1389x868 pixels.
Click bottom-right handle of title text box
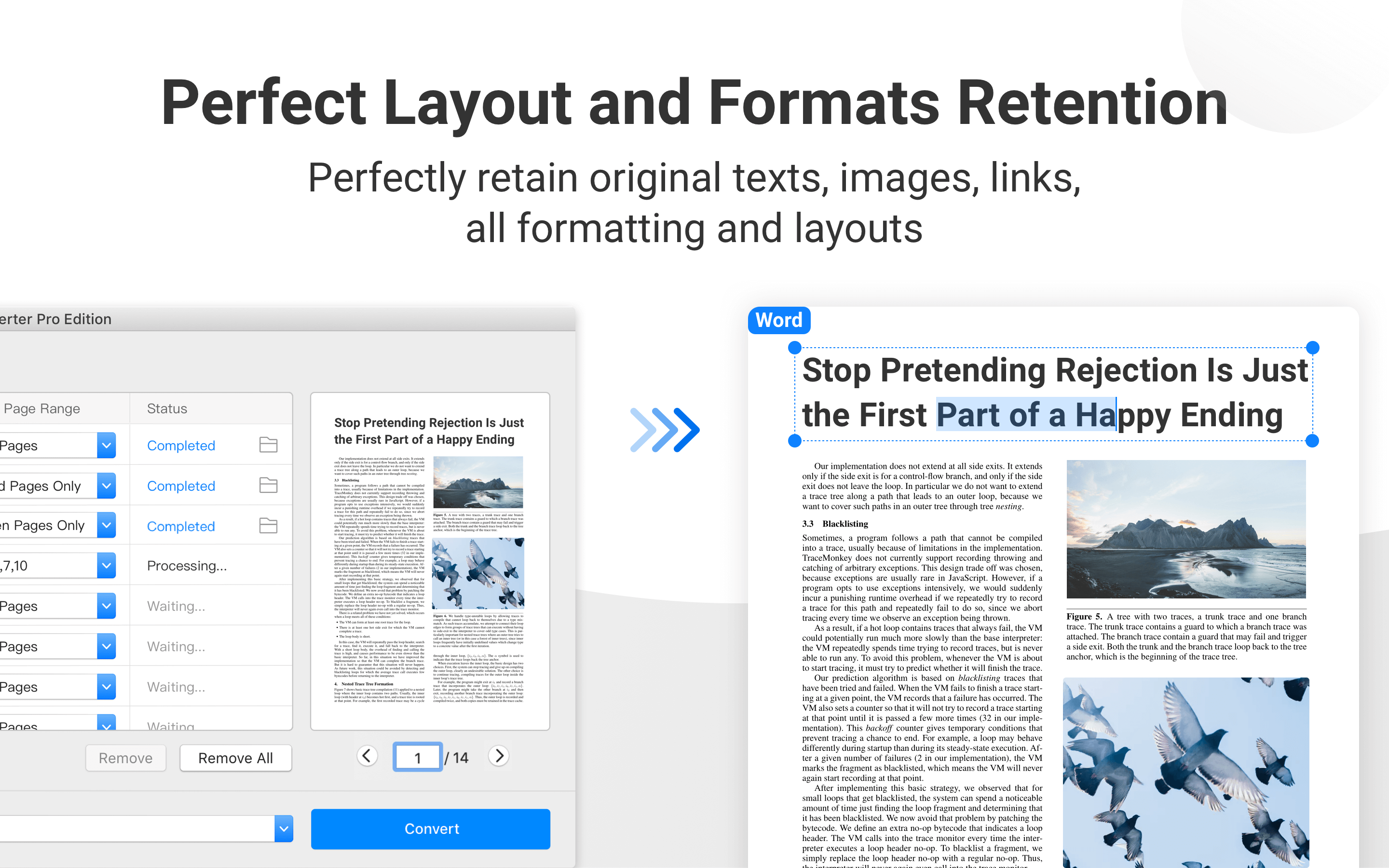(1312, 441)
